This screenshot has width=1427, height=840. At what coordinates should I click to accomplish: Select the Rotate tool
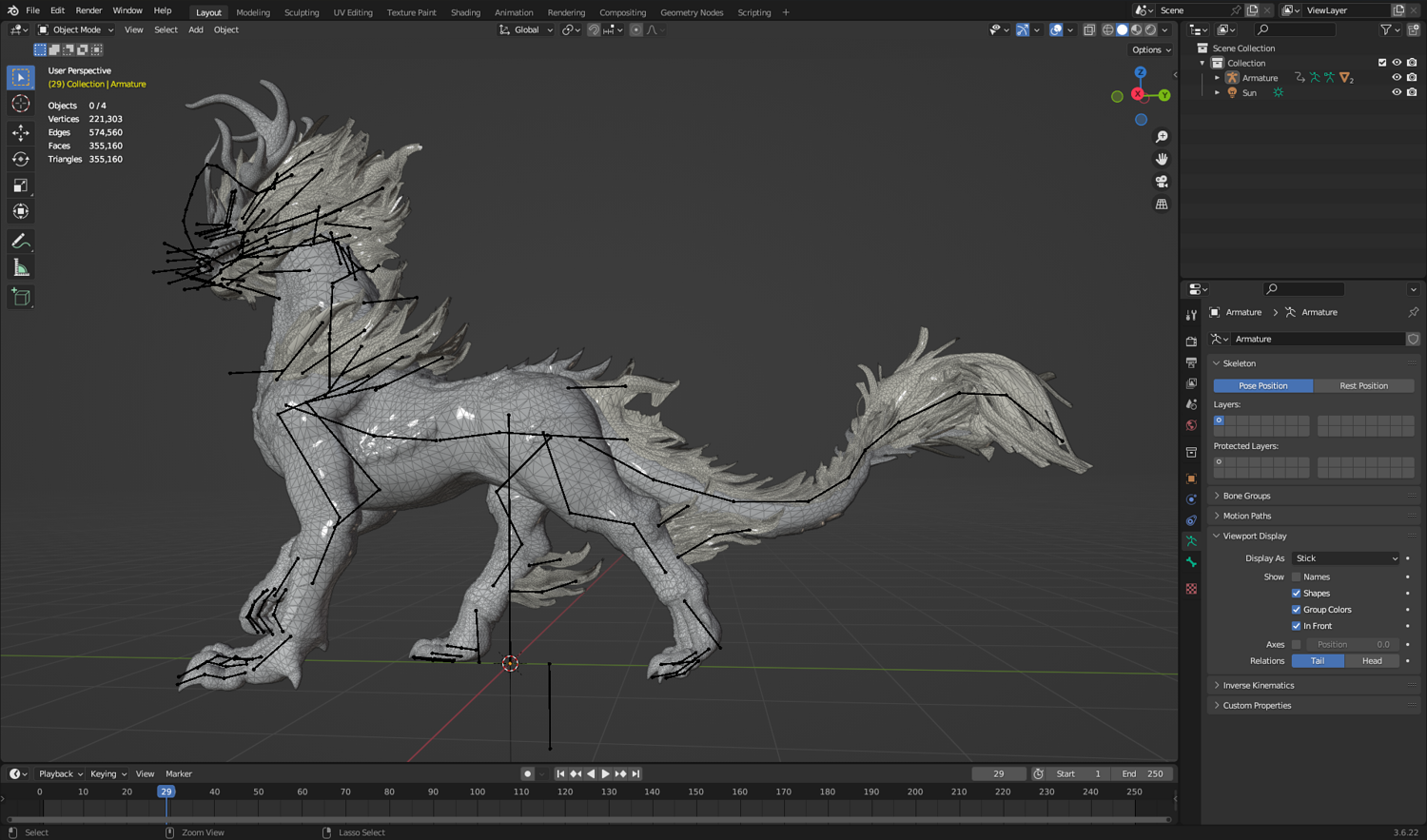point(20,159)
